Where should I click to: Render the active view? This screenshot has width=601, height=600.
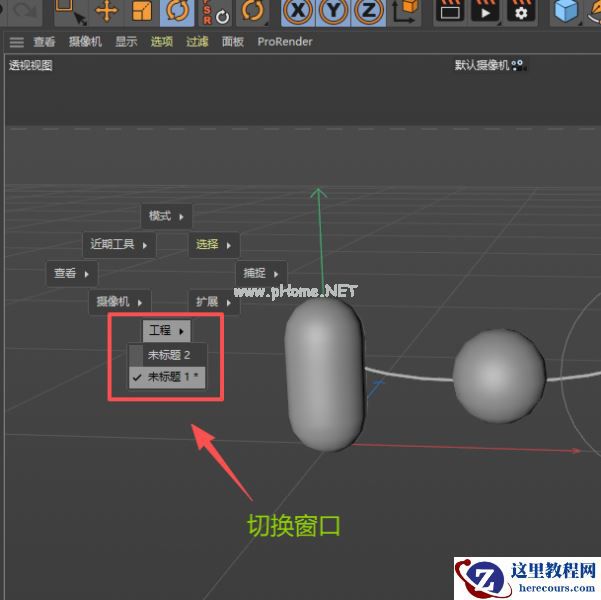[450, 12]
